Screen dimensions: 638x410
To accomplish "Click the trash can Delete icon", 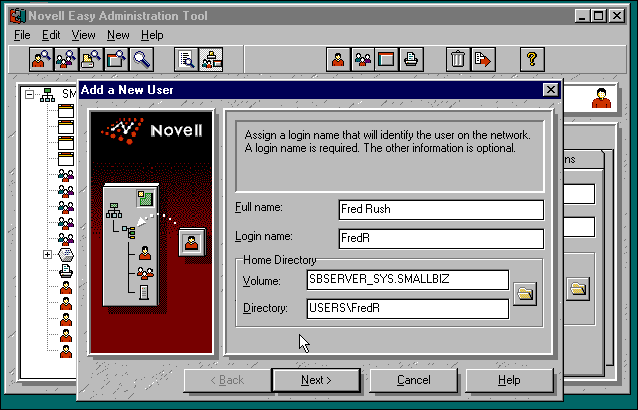I will (458, 59).
